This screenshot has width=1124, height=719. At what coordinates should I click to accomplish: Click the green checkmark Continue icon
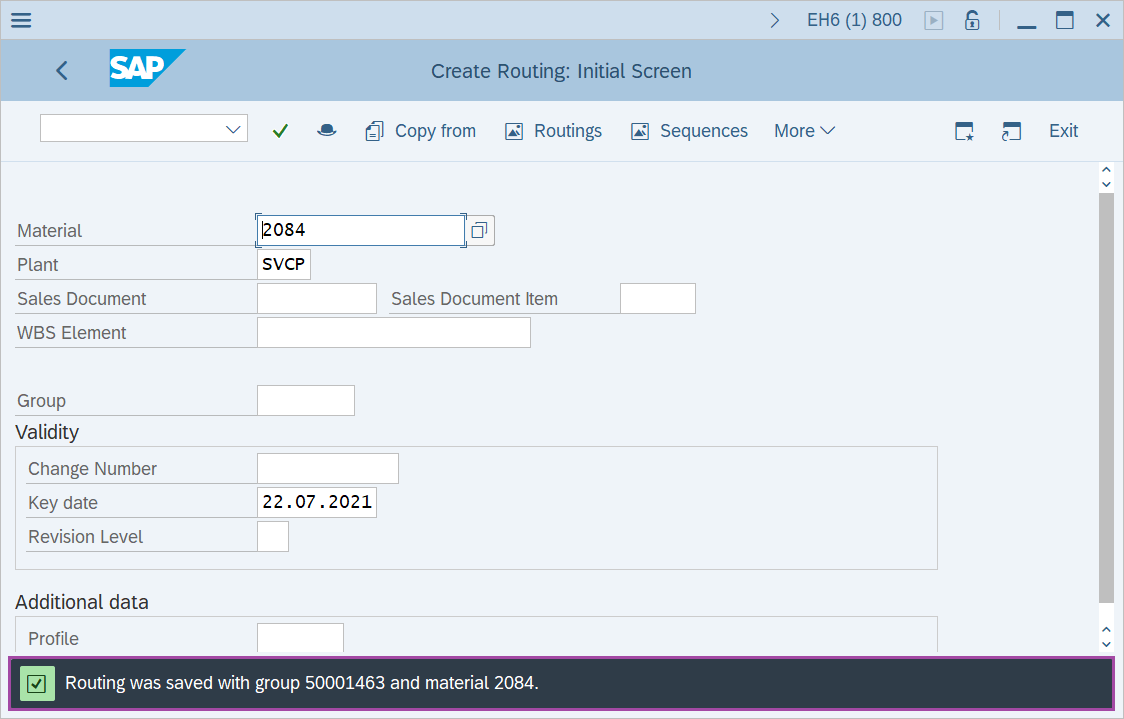(x=280, y=130)
